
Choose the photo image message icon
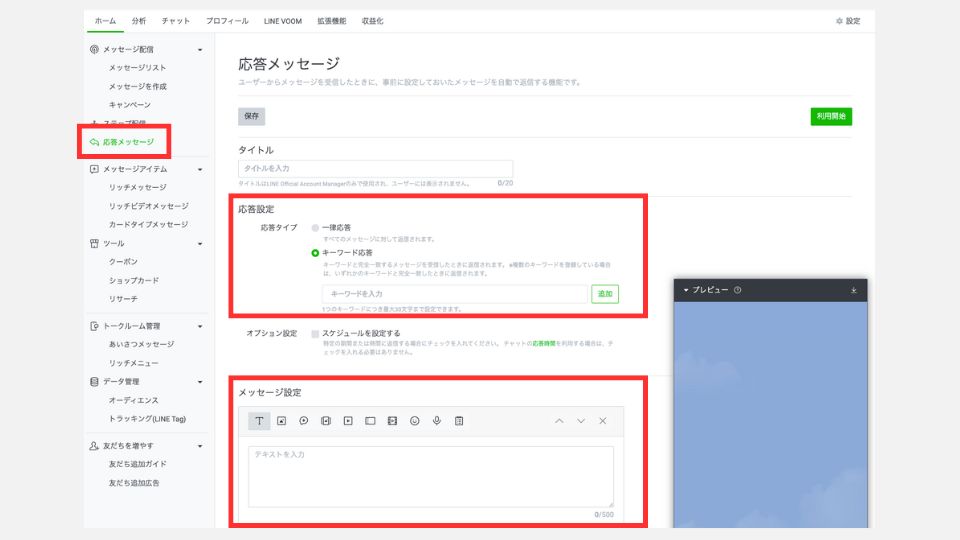point(282,421)
